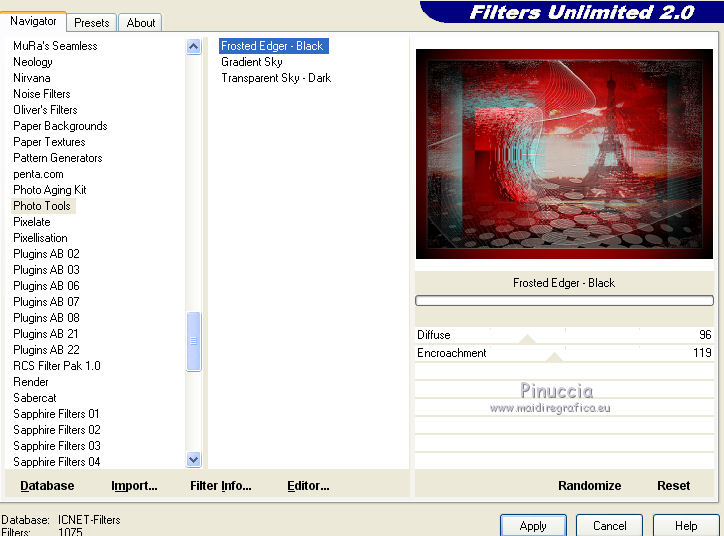Viewport: 724px width, 536px height.
Task: Open Plugins AB 06 category
Action: pos(46,286)
